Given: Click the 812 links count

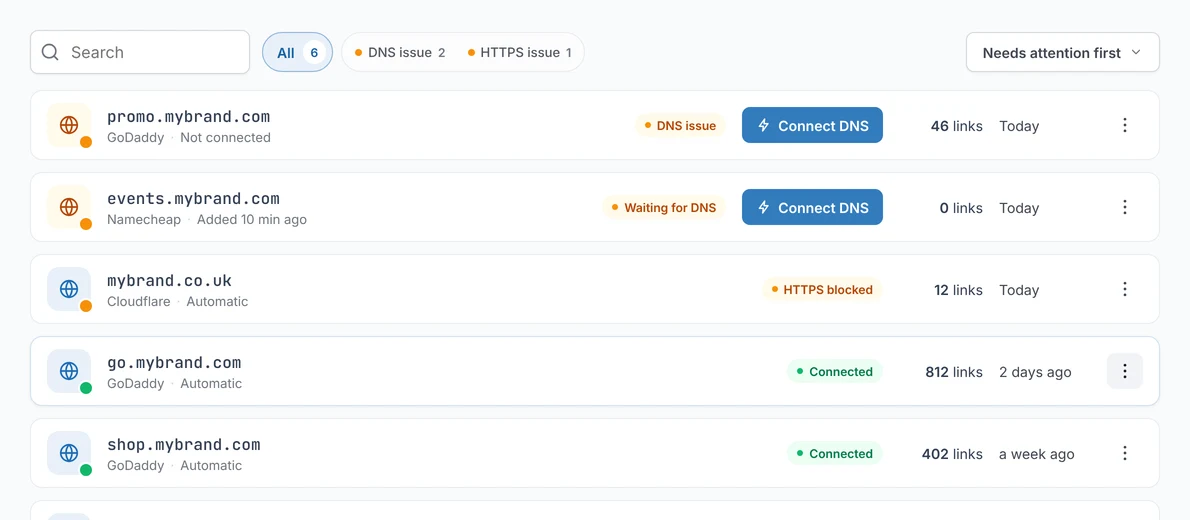Looking at the screenshot, I should click(954, 372).
